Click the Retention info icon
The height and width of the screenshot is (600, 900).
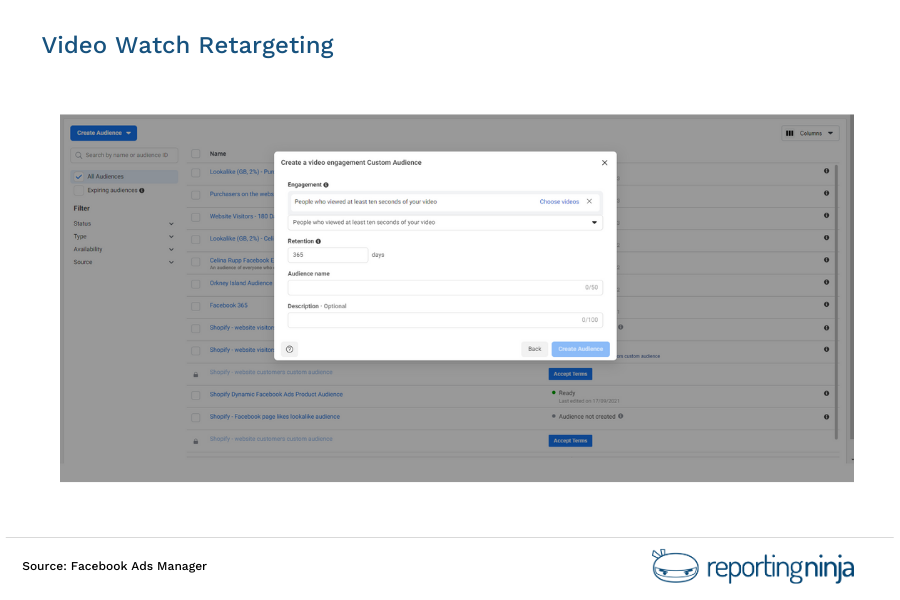[318, 242]
